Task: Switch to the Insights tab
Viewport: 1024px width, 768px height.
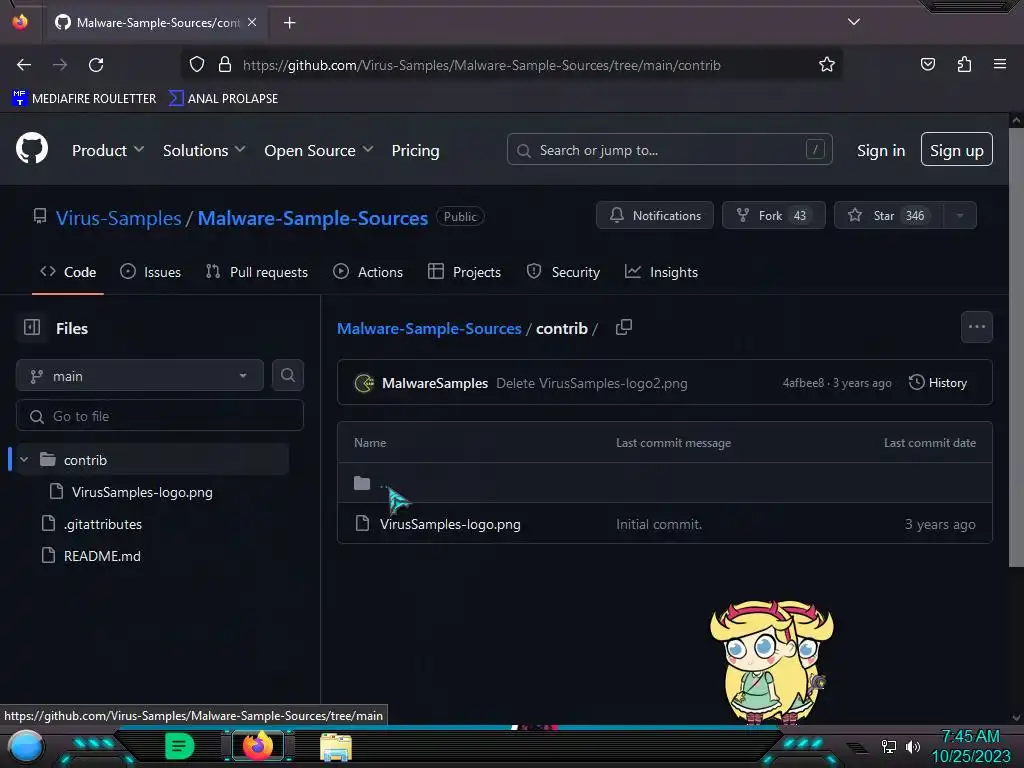Action: (661, 272)
